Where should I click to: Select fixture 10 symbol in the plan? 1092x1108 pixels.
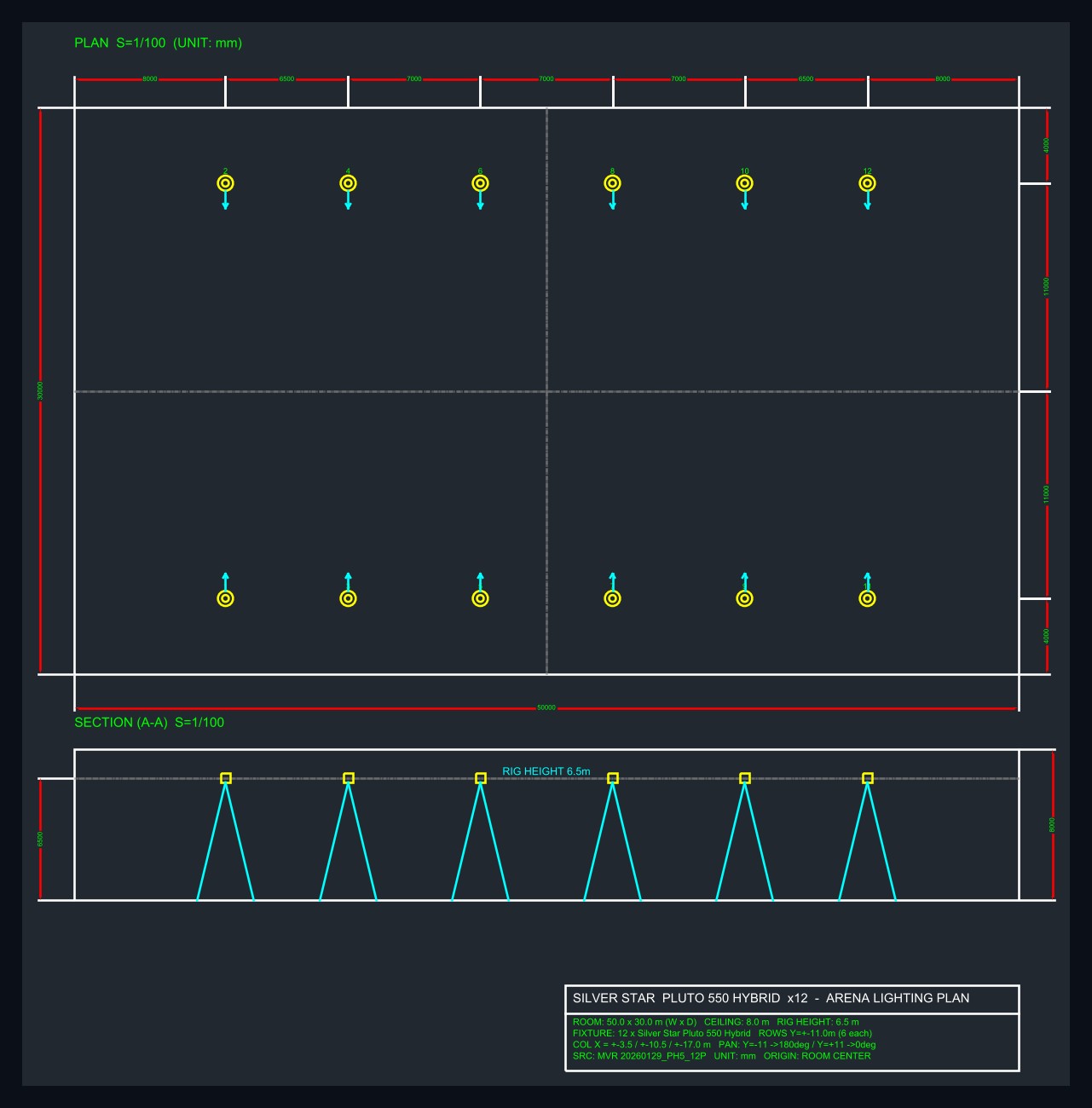coord(744,183)
